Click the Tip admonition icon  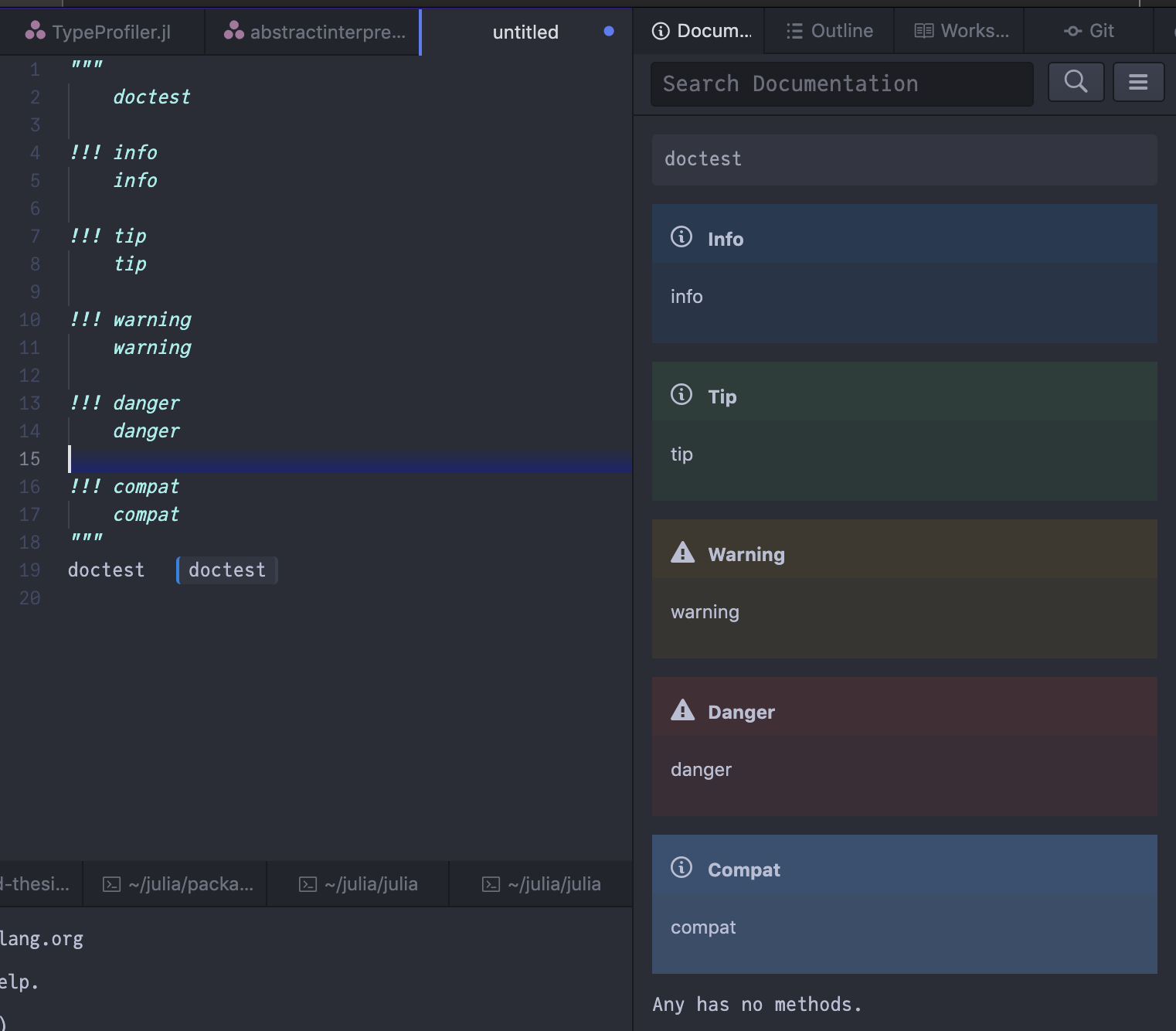(681, 394)
